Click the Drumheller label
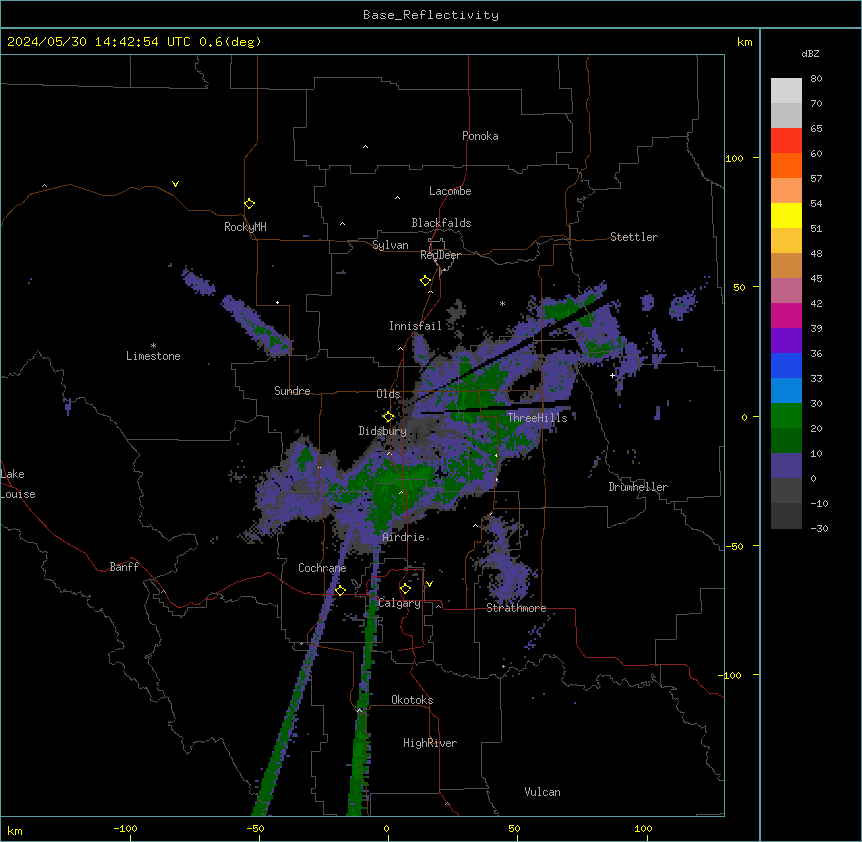This screenshot has width=862, height=842. coord(638,487)
